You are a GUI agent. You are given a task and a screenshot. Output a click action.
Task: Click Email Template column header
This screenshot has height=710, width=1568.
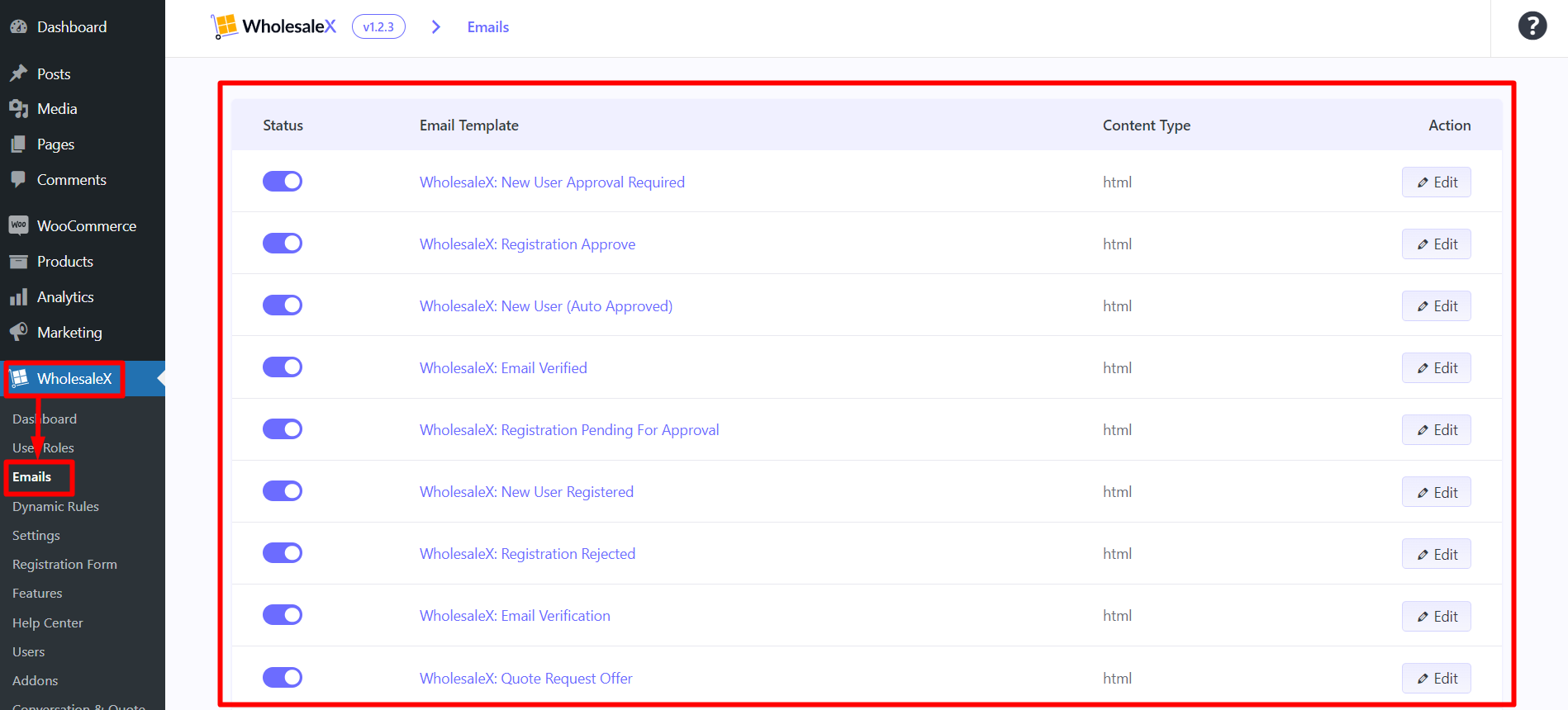pyautogui.click(x=469, y=125)
